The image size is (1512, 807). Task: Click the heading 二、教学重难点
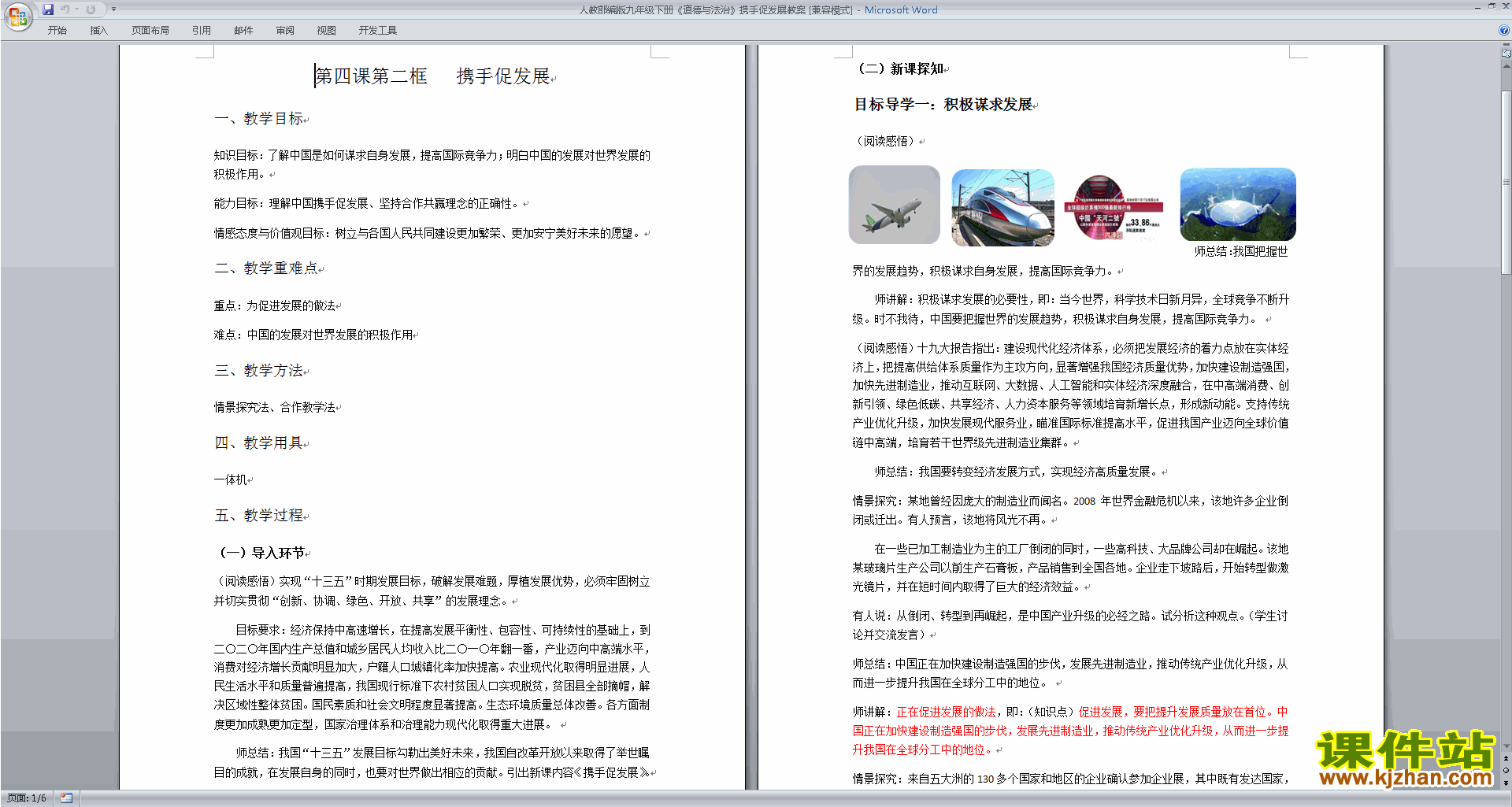pos(266,268)
